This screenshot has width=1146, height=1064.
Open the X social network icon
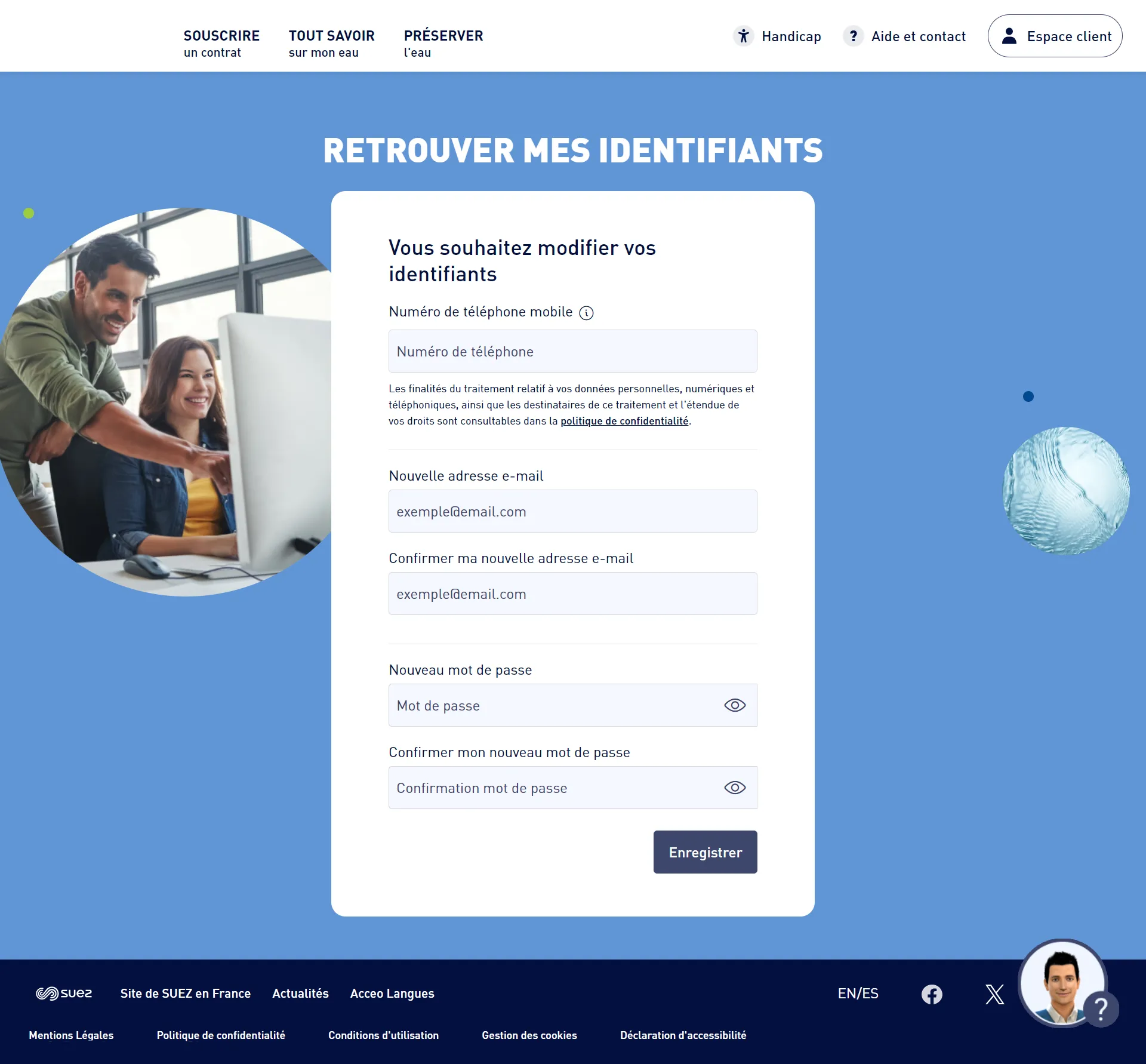click(x=994, y=994)
